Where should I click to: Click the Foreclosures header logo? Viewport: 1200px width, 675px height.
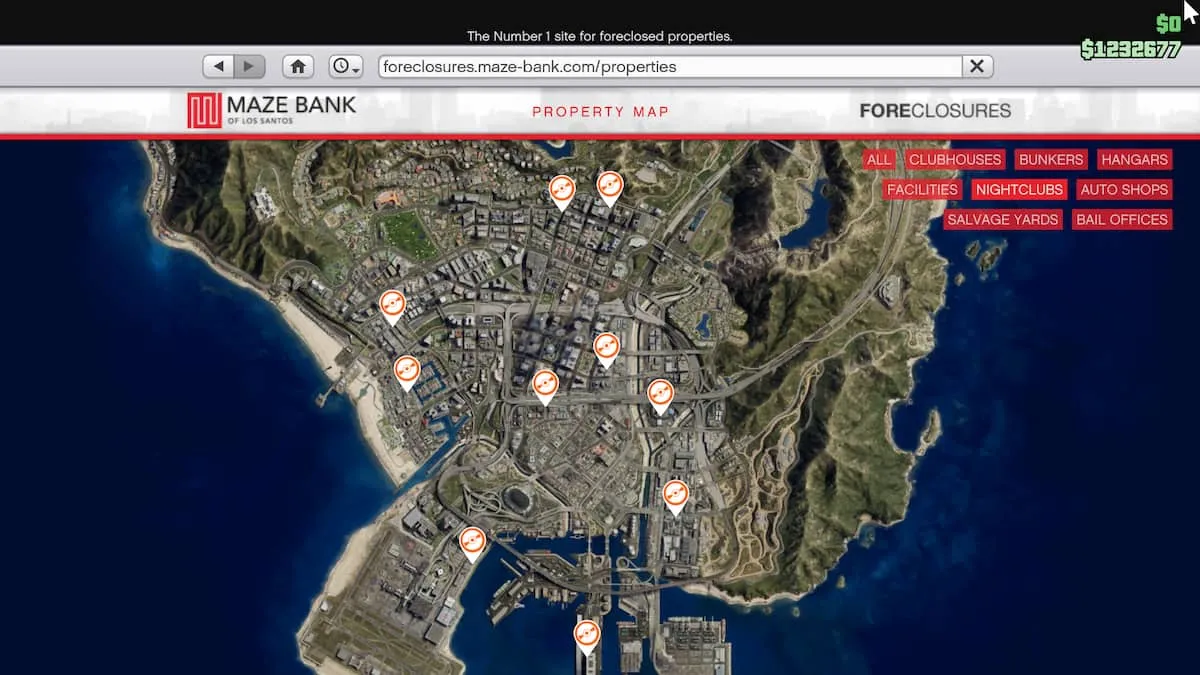pyautogui.click(x=935, y=111)
